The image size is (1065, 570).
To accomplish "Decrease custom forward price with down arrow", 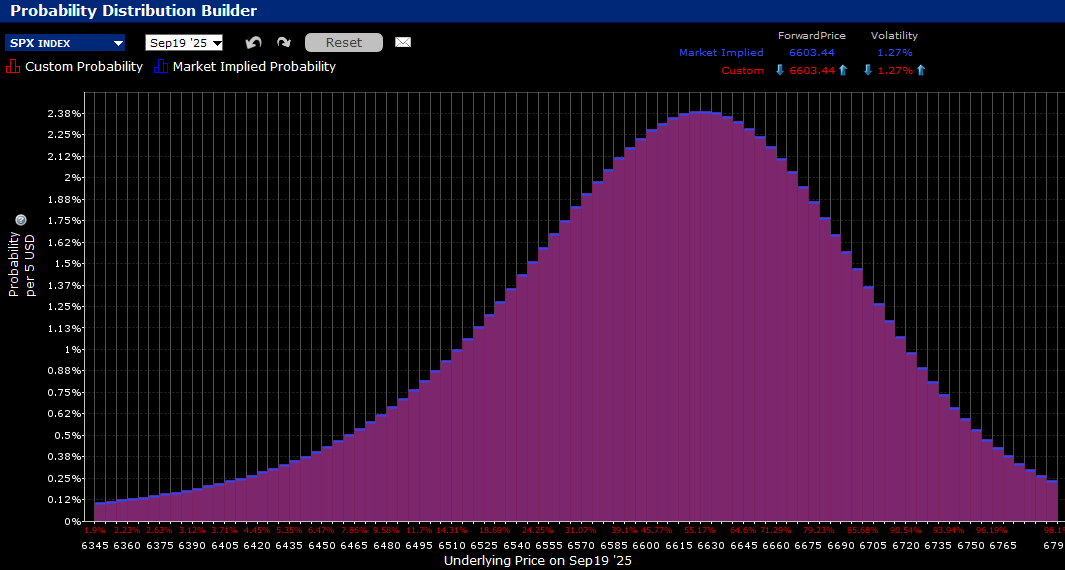I will [x=780, y=70].
